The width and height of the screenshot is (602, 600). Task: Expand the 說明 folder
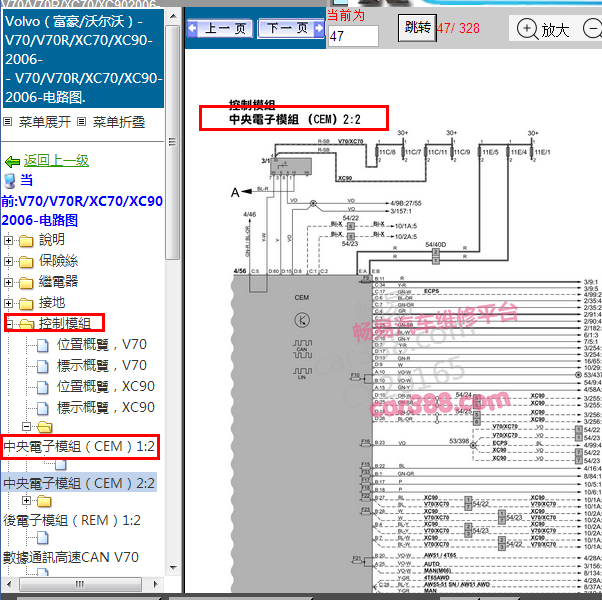(x=8, y=240)
